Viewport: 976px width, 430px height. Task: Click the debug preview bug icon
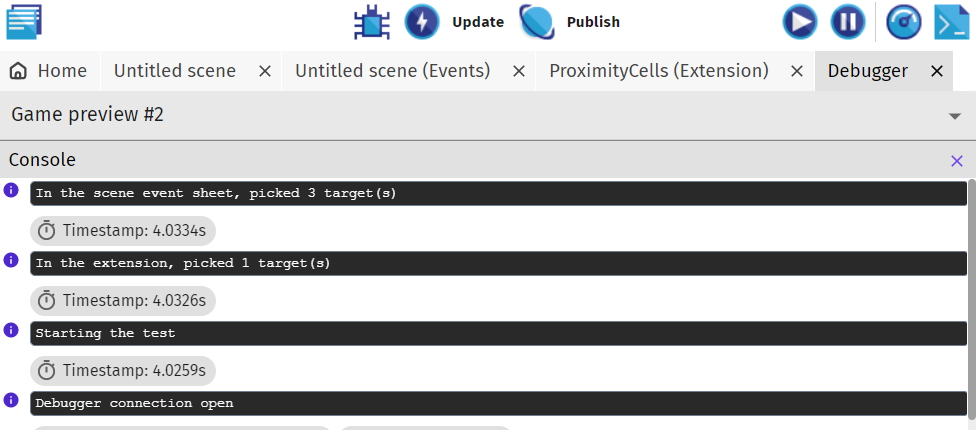click(x=372, y=22)
